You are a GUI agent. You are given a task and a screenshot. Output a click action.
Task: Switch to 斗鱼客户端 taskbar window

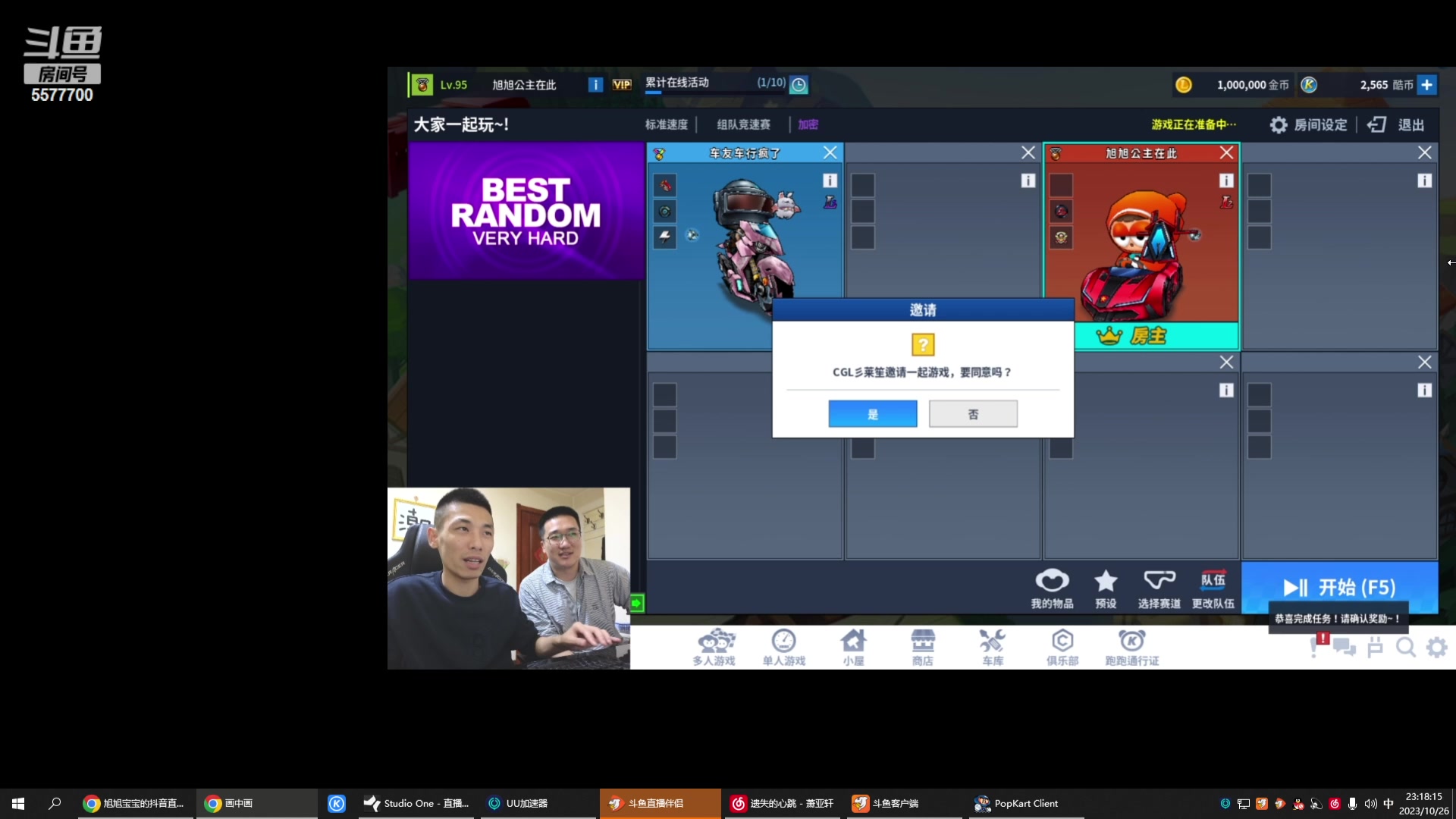(x=905, y=803)
